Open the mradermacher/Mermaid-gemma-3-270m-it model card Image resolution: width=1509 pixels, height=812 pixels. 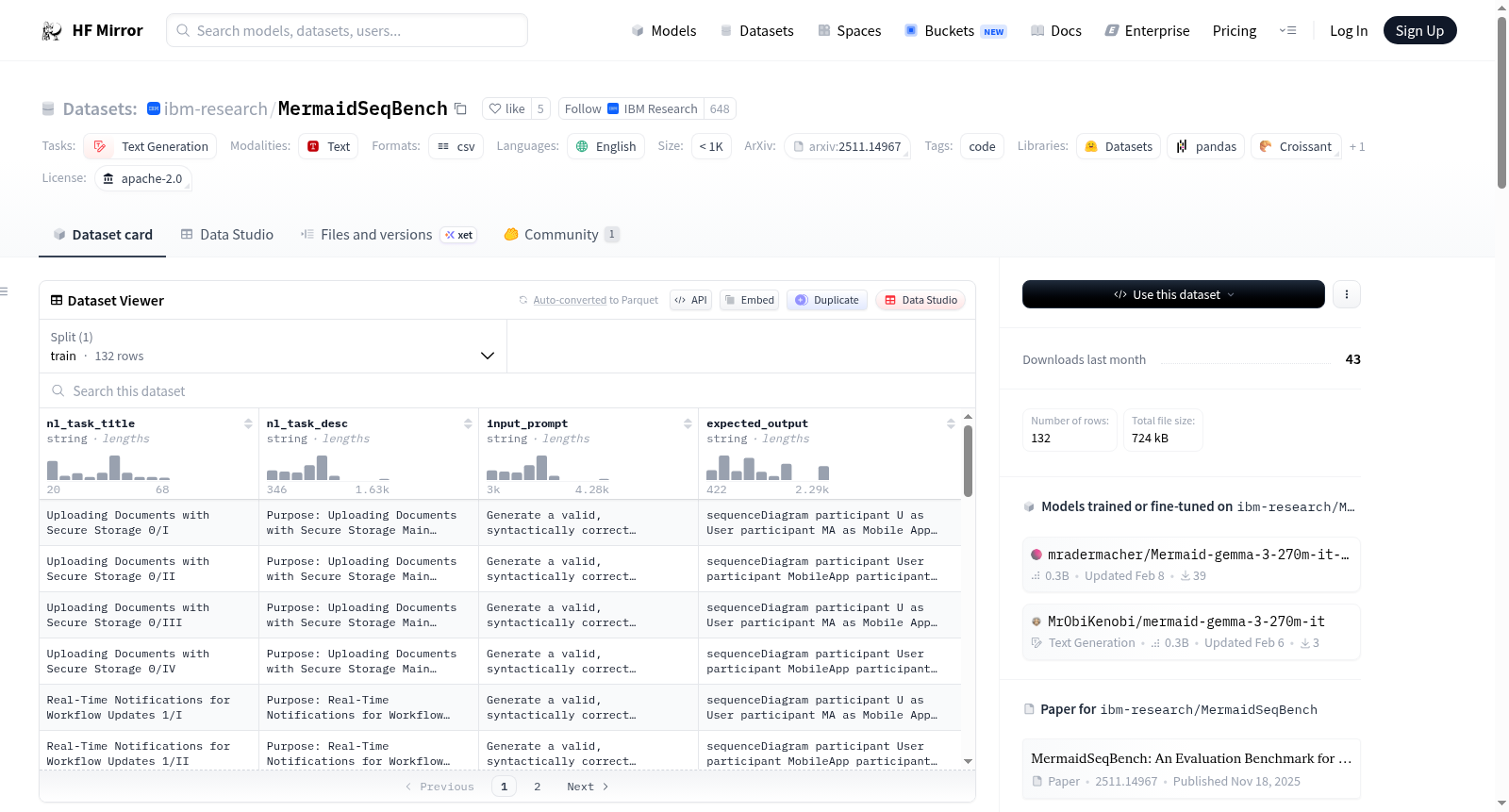tap(1191, 564)
